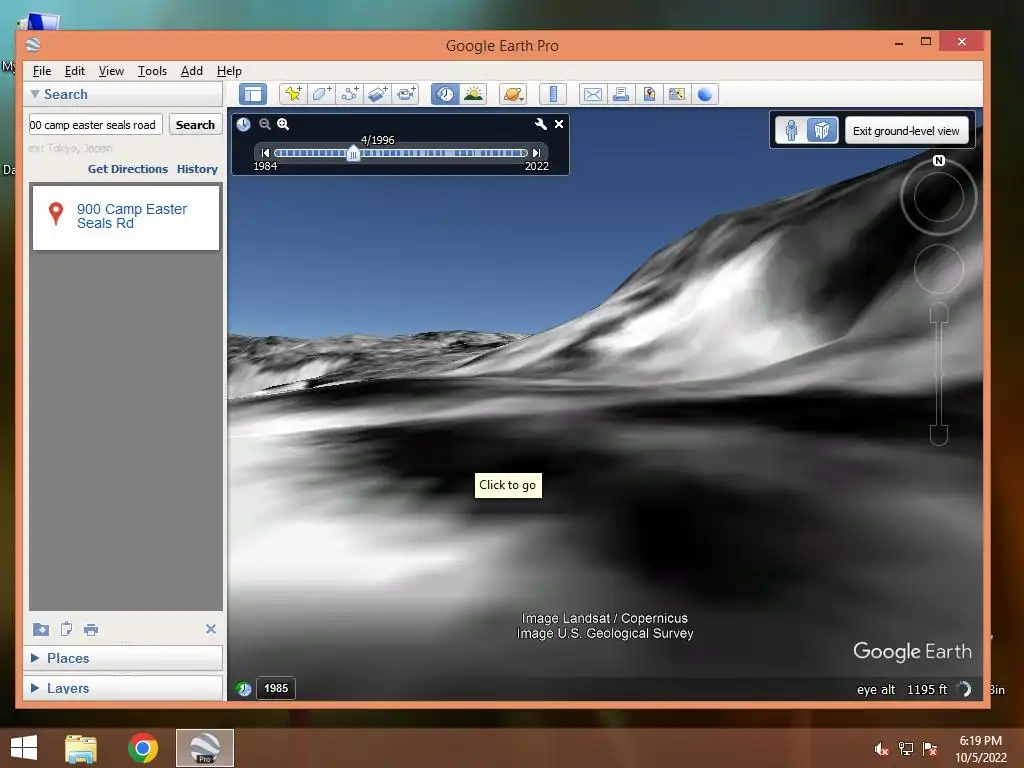Zoom out the time slider range
The height and width of the screenshot is (768, 1024).
click(x=264, y=124)
